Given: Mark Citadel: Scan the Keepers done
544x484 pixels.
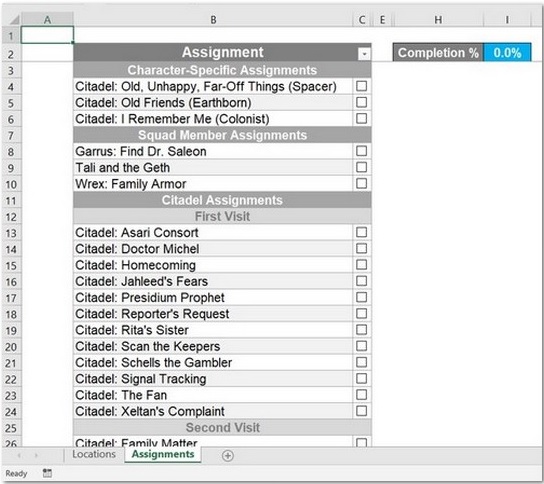Looking at the screenshot, I should pyautogui.click(x=361, y=346).
